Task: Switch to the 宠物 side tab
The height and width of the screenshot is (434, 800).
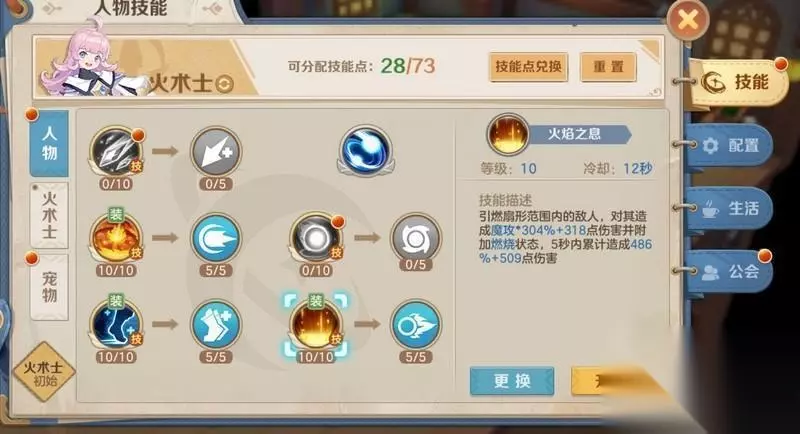Action: 49,287
